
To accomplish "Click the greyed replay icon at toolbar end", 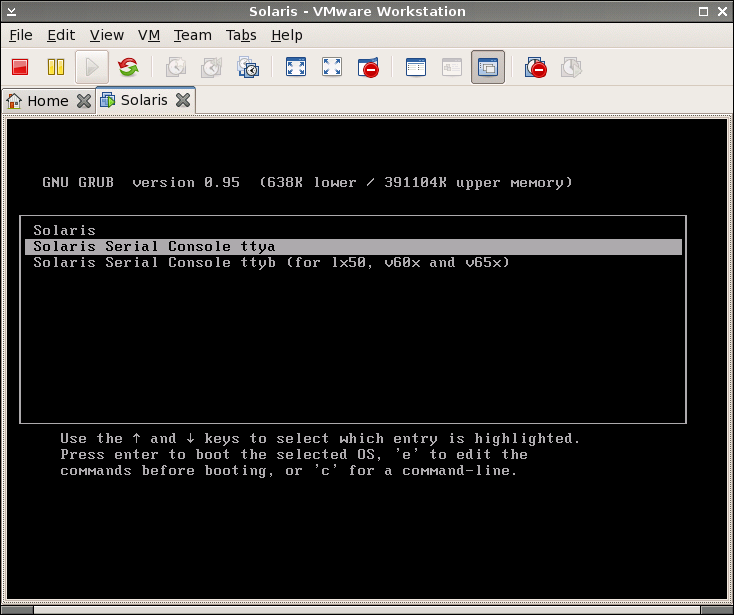I will pos(572,67).
